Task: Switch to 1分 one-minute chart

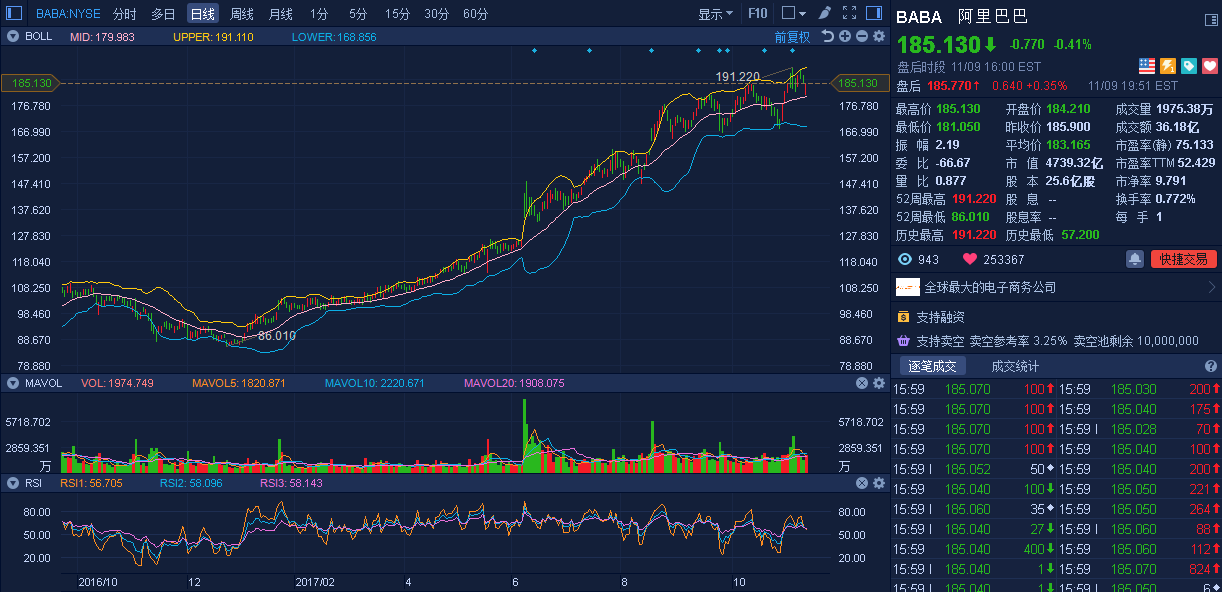Action: point(319,14)
